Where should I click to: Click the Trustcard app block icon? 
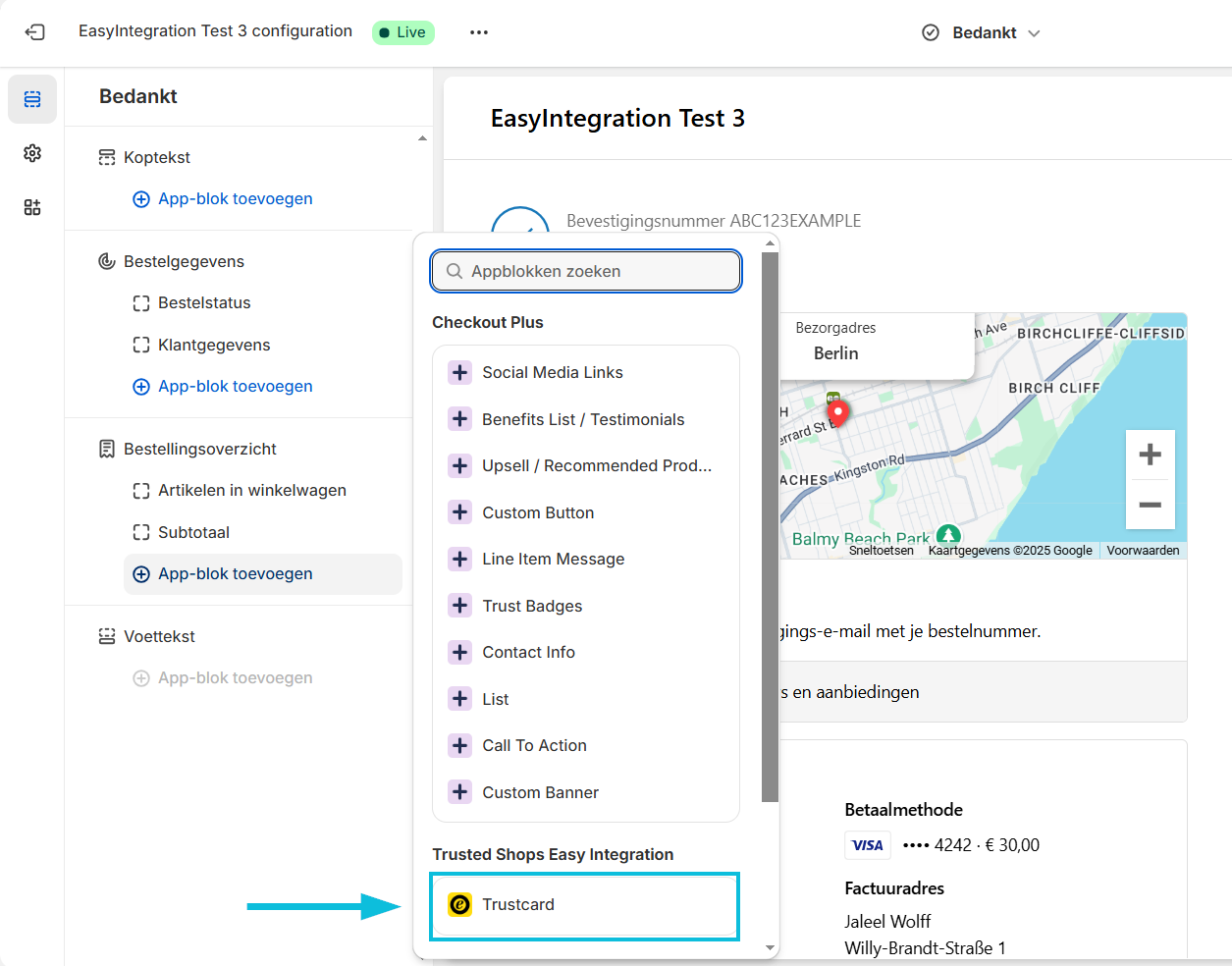click(459, 904)
